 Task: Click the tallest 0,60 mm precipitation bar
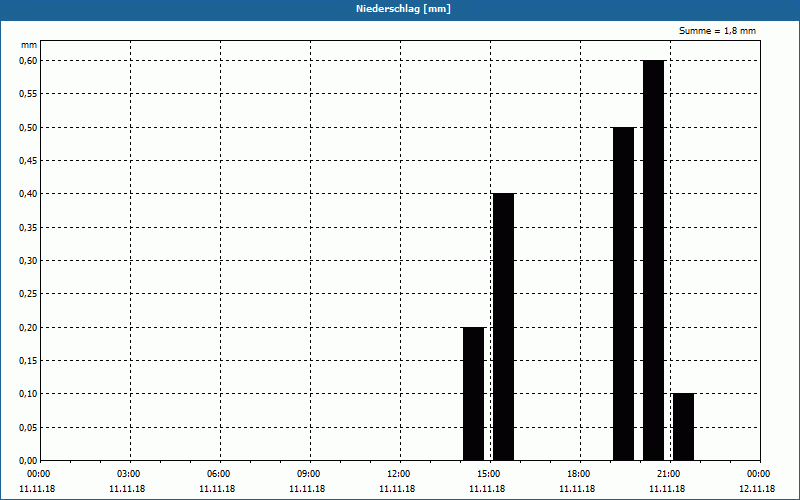coord(654,260)
